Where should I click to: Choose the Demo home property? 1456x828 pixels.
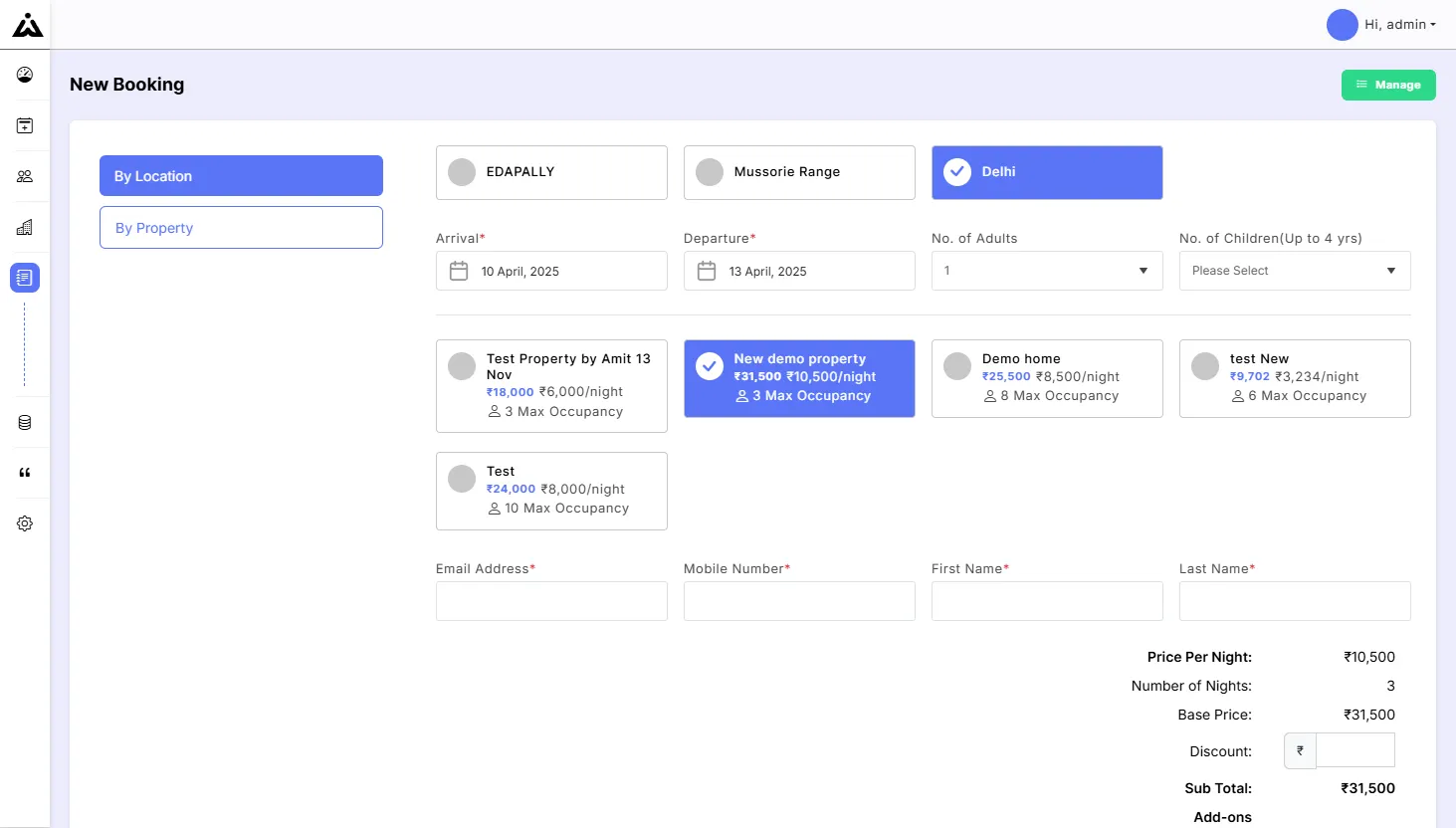click(x=1046, y=378)
